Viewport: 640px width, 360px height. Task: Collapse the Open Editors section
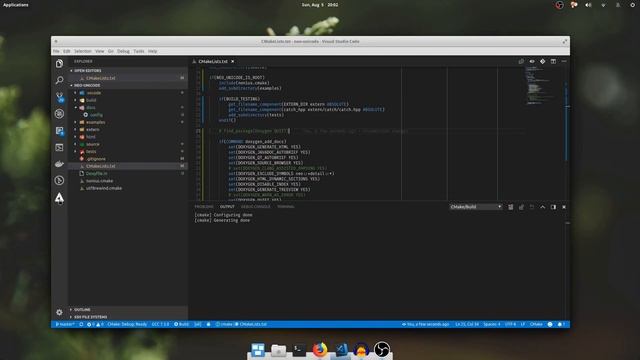pyautogui.click(x=128, y=71)
